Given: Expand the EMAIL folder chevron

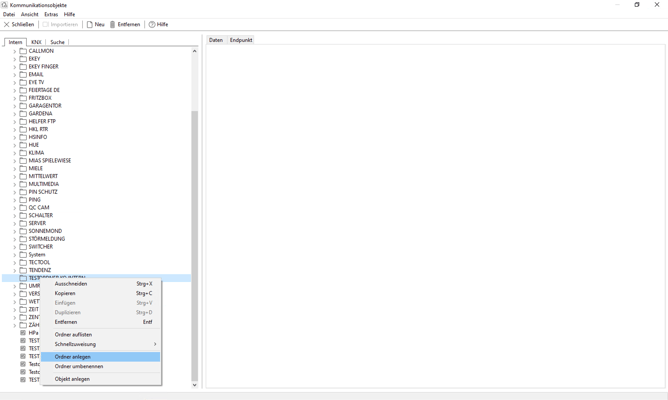Looking at the screenshot, I should 14,75.
